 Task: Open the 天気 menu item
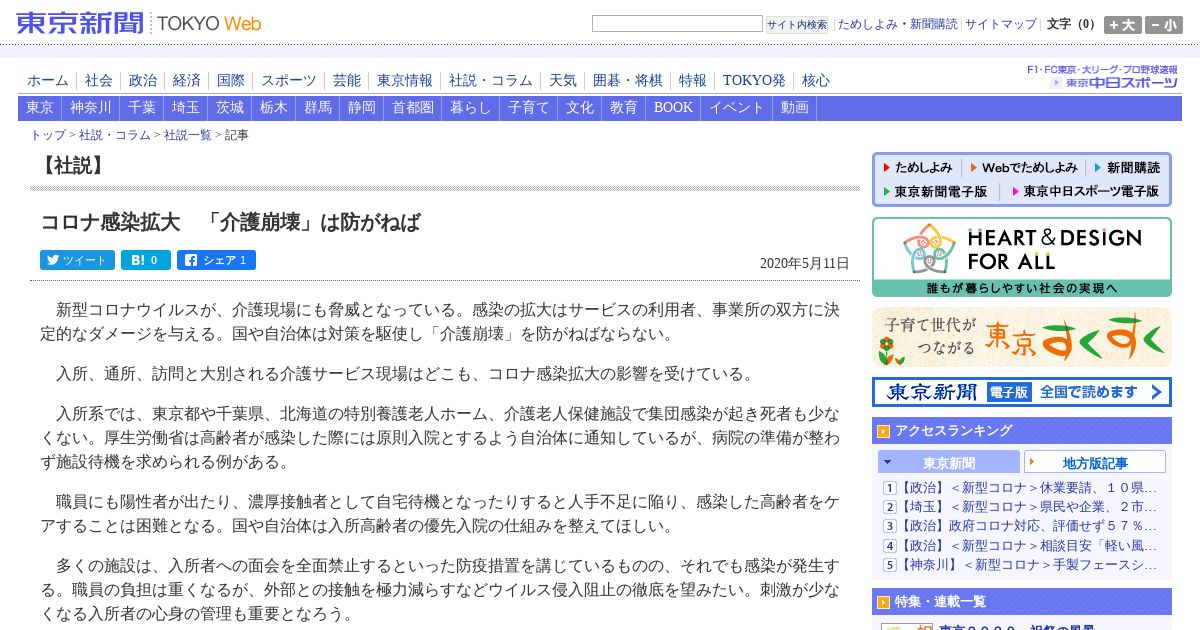click(563, 80)
